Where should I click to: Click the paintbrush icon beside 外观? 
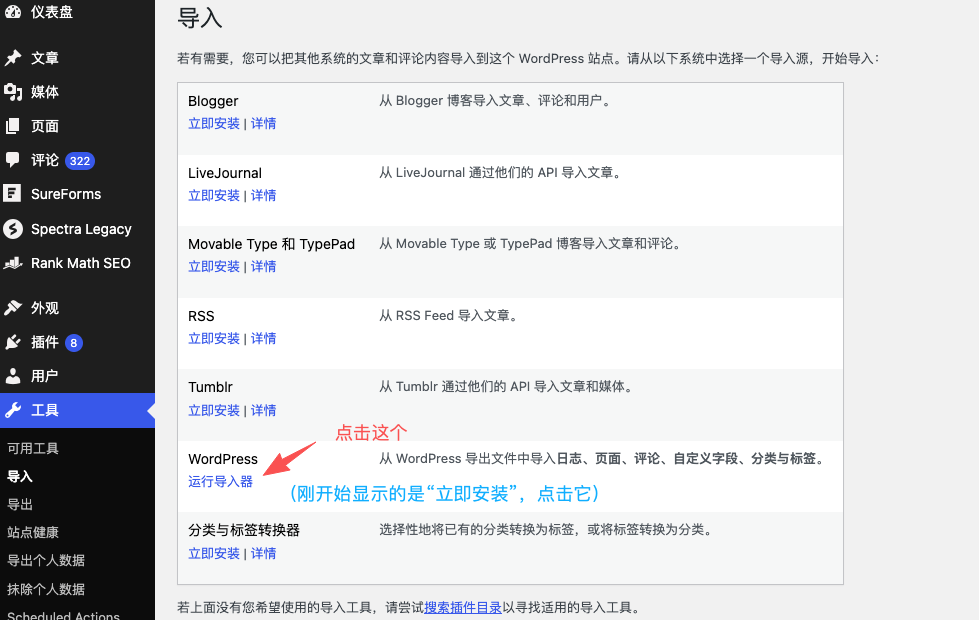click(x=12, y=308)
